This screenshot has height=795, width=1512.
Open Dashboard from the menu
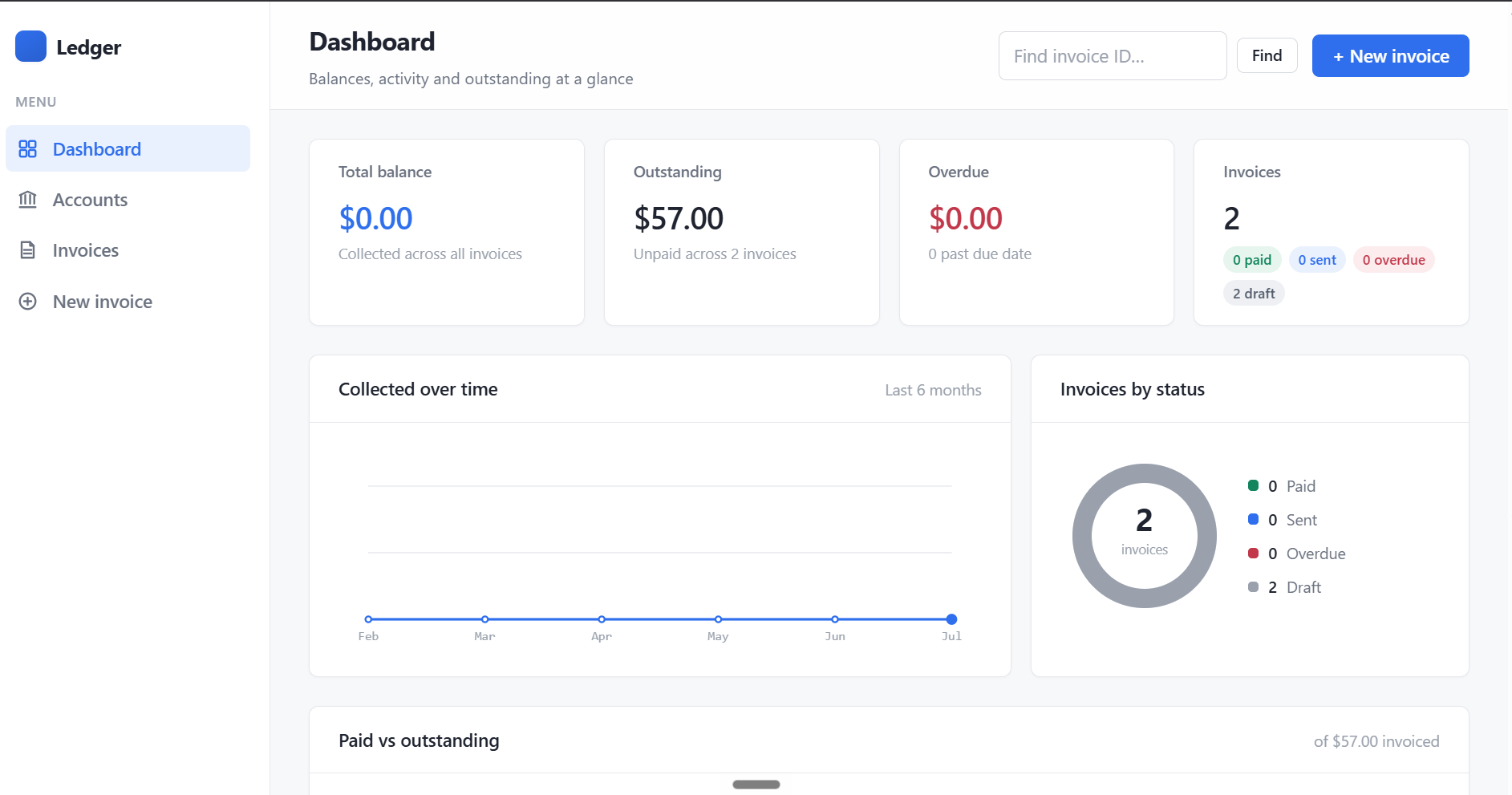pyautogui.click(x=128, y=148)
